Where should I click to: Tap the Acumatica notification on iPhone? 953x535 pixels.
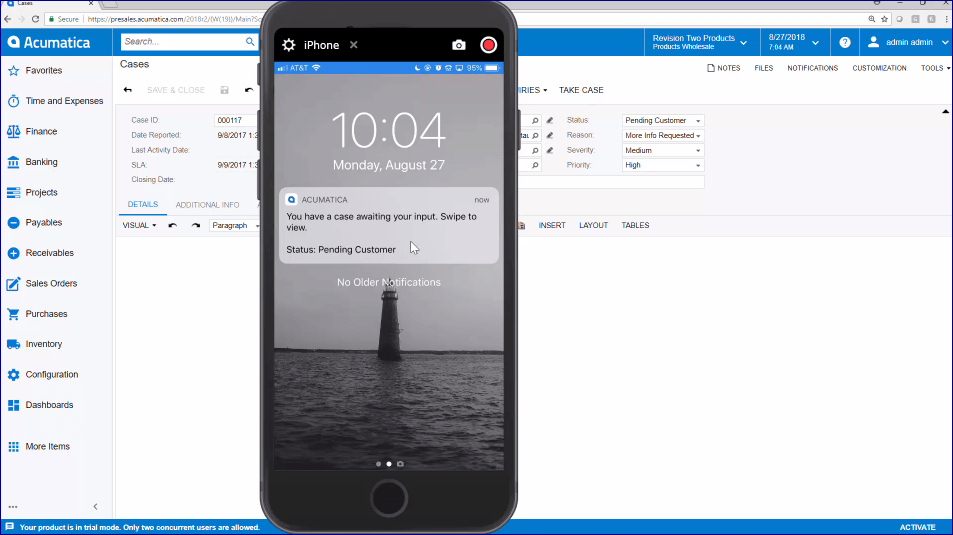(x=389, y=226)
